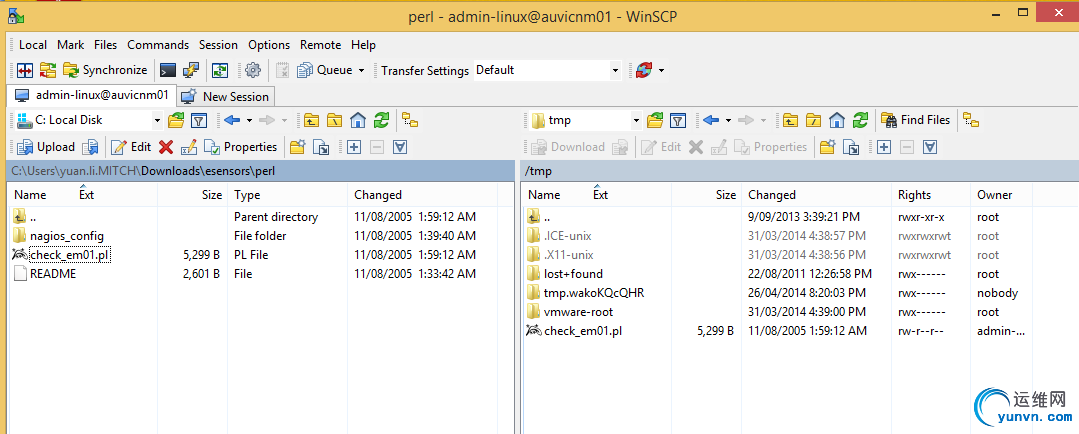The width and height of the screenshot is (1079, 434).
Task: Select local nagios_config folder
Action: 67,236
